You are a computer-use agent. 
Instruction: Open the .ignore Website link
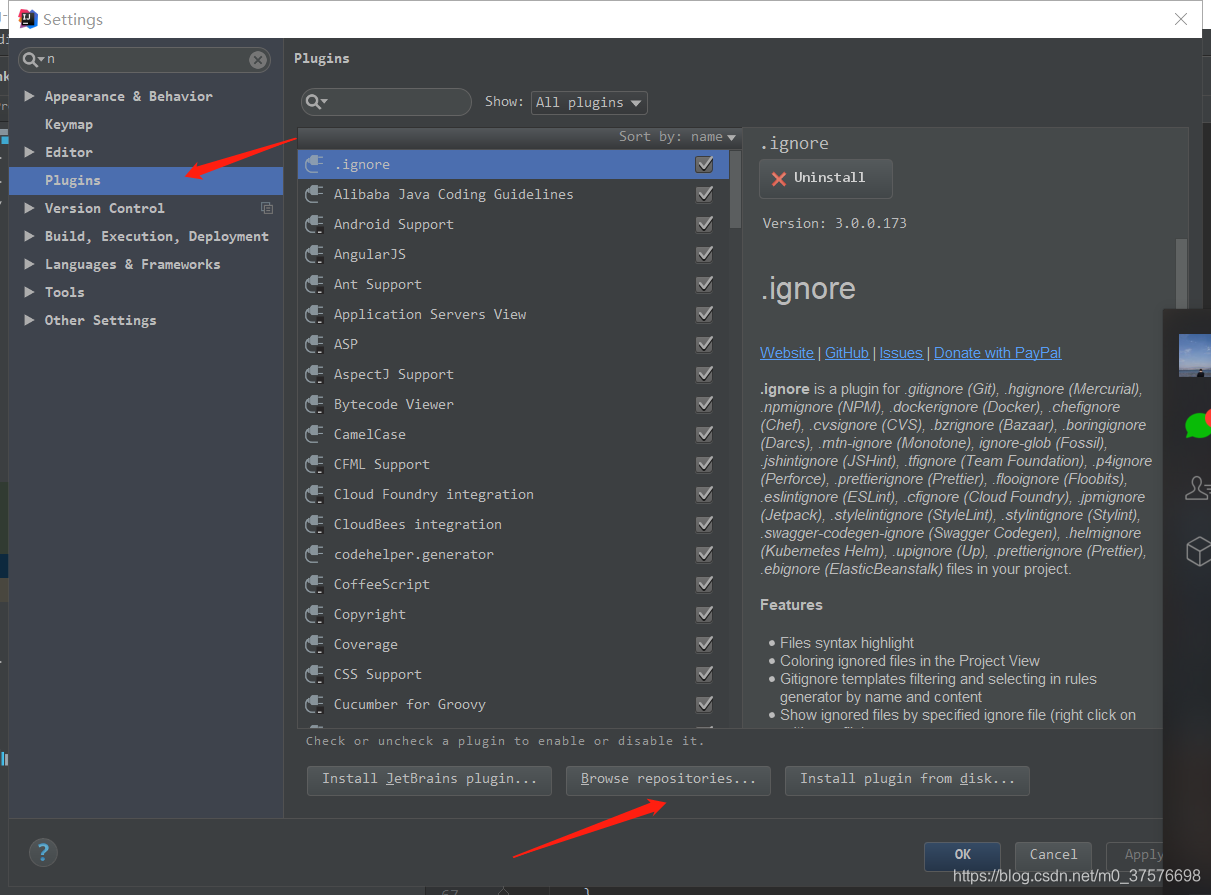pyautogui.click(x=787, y=353)
